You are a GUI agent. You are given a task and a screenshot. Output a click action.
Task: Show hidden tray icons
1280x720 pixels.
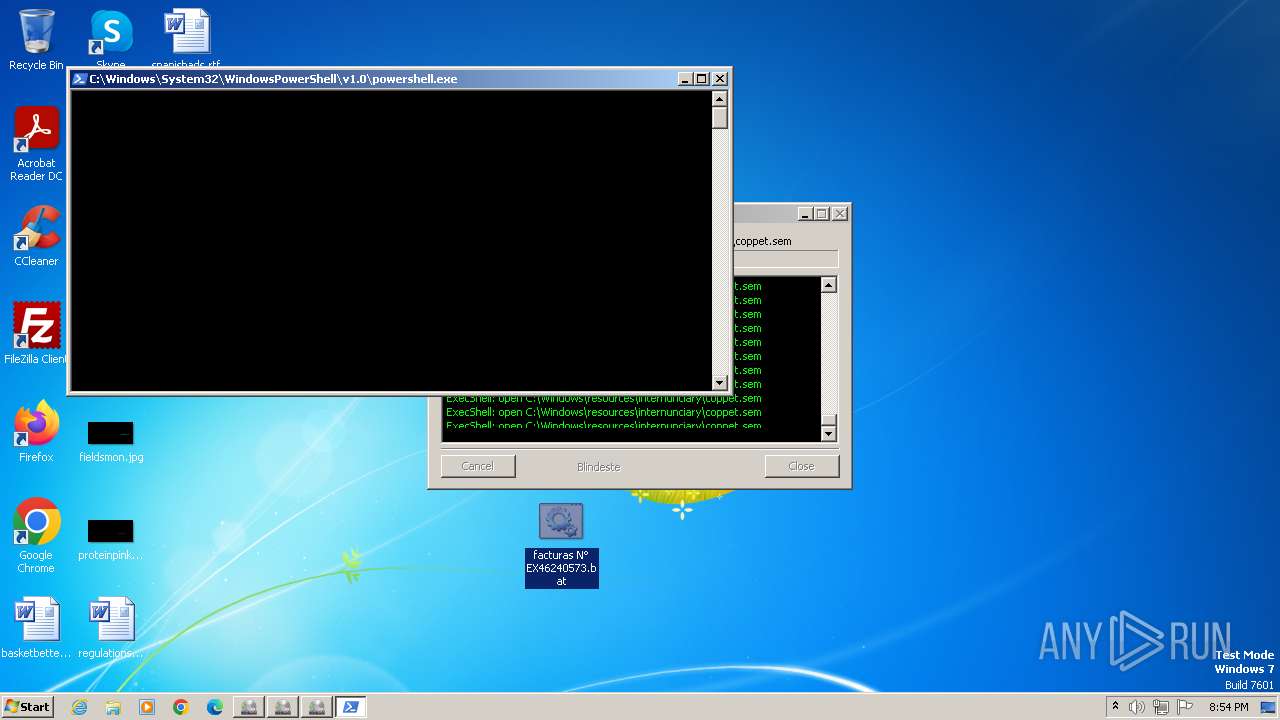click(1115, 707)
